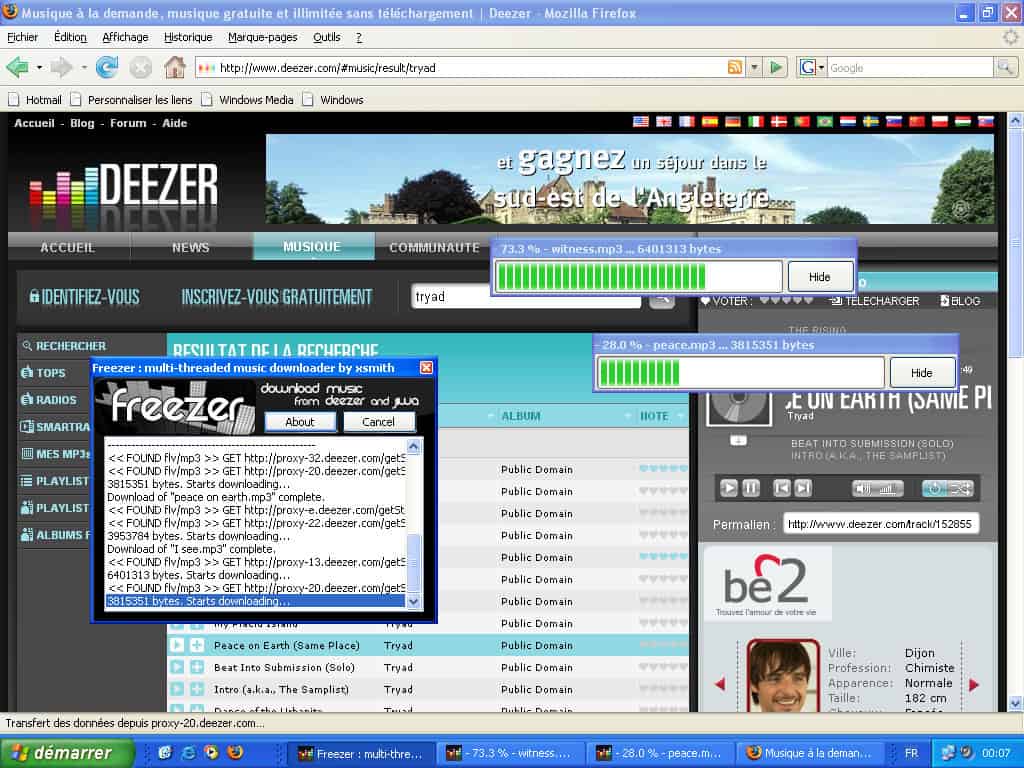Open the address bar history dropdown

[x=755, y=68]
